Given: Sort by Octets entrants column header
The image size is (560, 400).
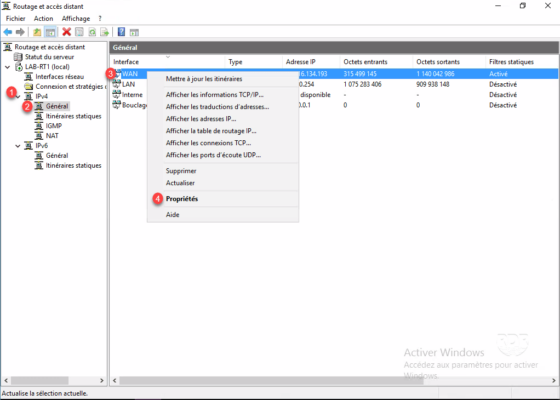Looking at the screenshot, I should tap(376, 62).
